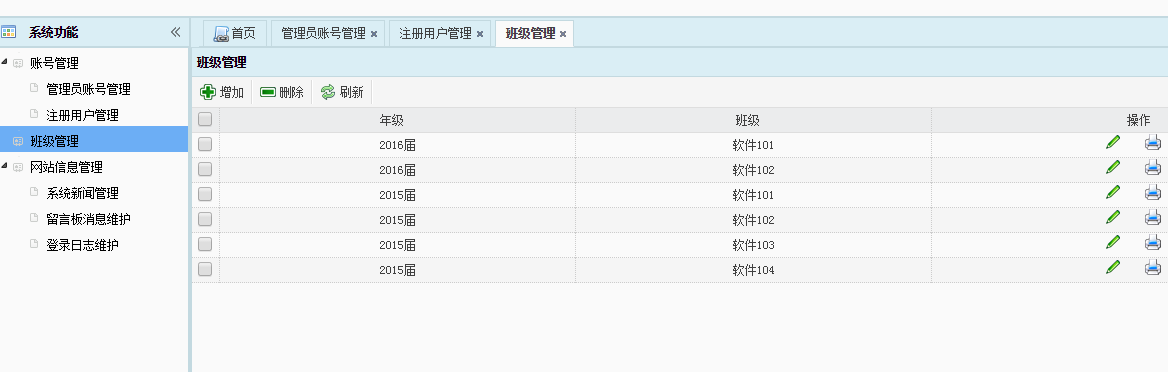Click the 系统功能 panel grid icon
Viewport: 1168px width, 372px height.
click(8, 32)
